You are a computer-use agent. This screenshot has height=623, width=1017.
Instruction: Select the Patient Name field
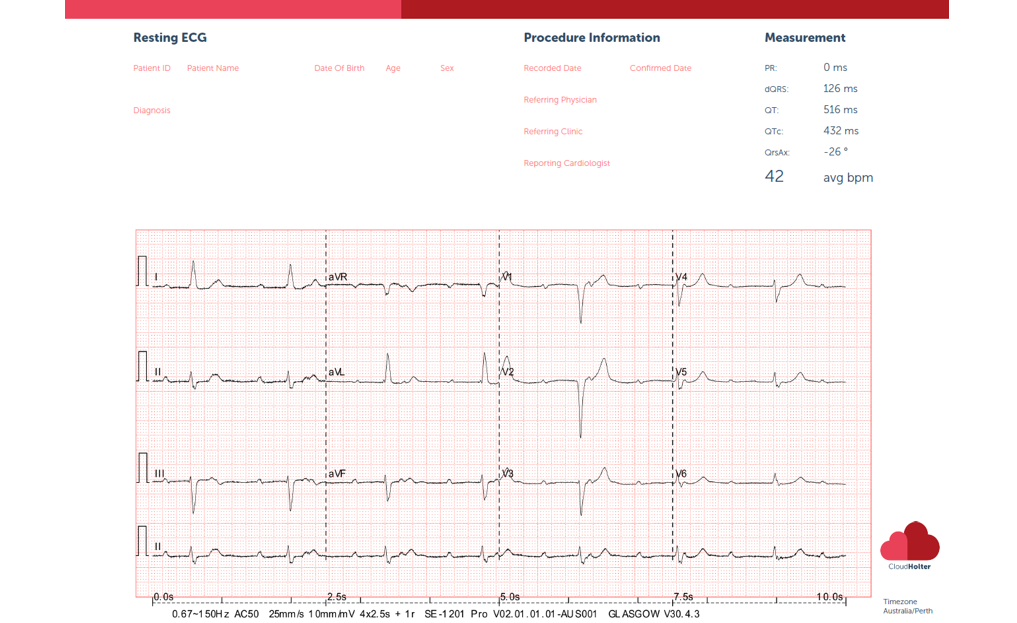pyautogui.click(x=213, y=69)
